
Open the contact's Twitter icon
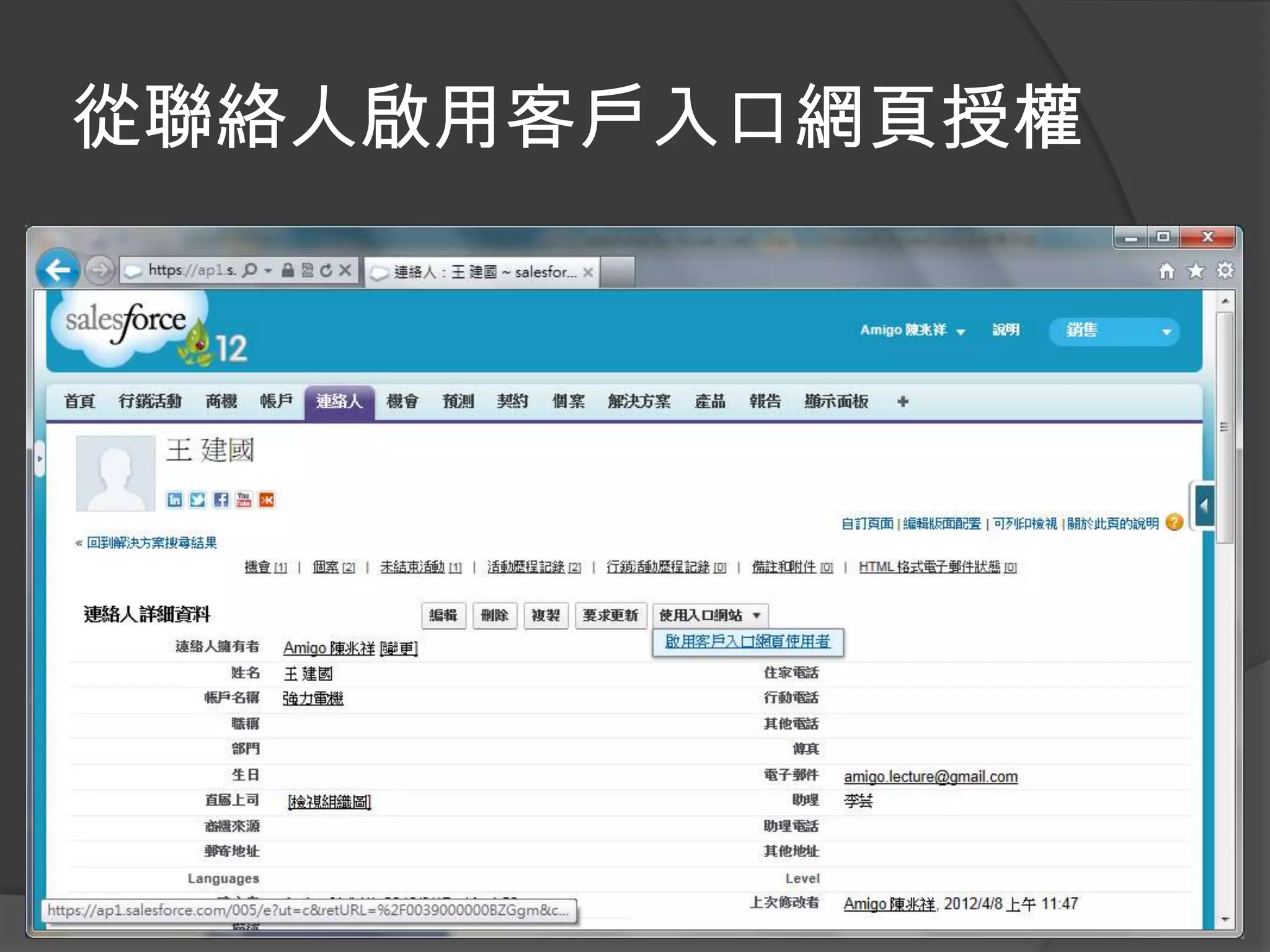[198, 500]
